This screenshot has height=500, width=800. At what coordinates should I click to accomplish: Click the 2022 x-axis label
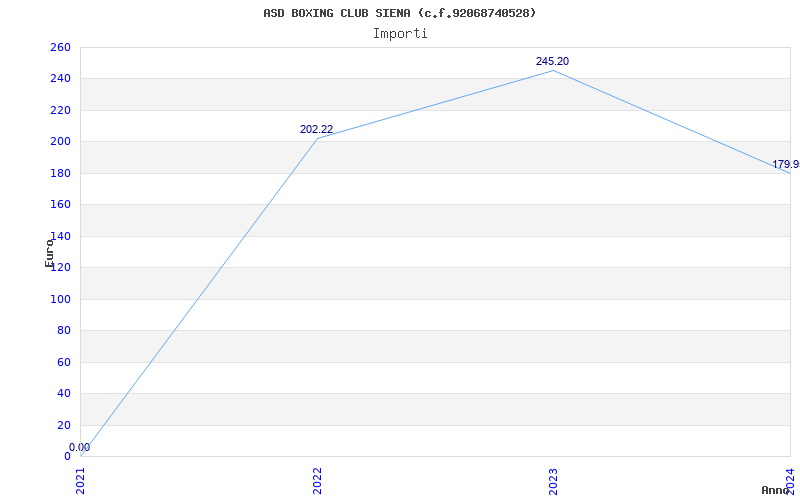coord(317,481)
